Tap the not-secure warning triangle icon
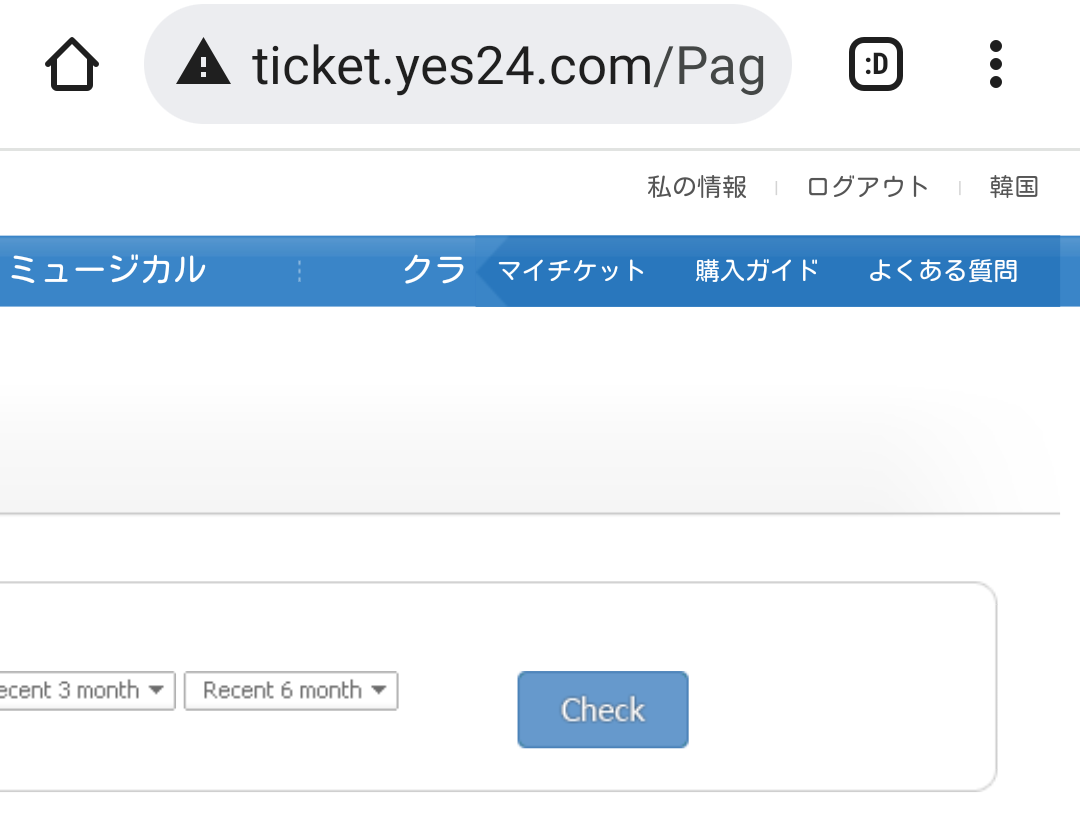 (203, 65)
